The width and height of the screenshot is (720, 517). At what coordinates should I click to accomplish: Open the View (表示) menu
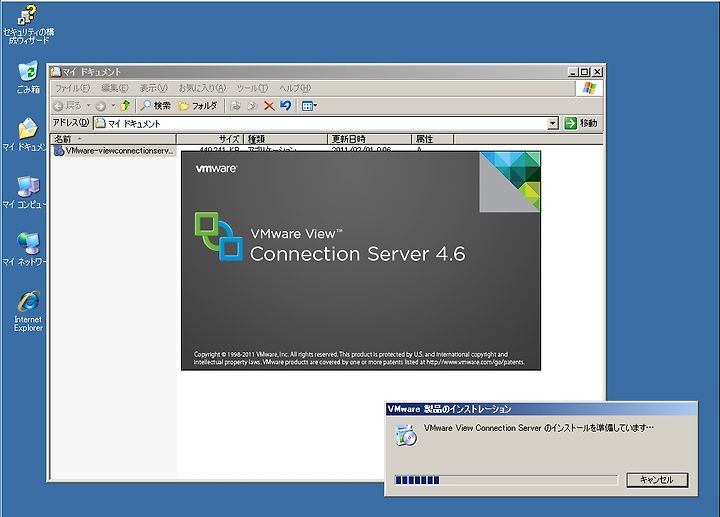(x=153, y=88)
